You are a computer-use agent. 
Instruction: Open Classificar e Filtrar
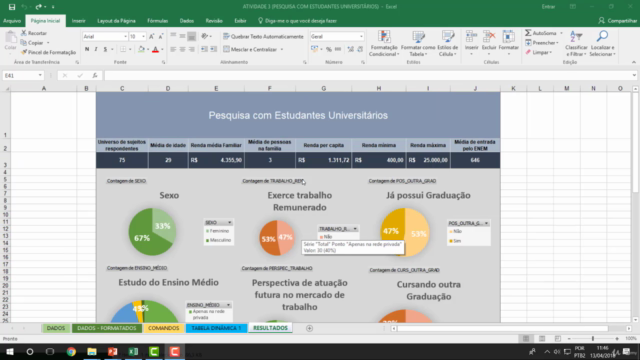[576, 43]
